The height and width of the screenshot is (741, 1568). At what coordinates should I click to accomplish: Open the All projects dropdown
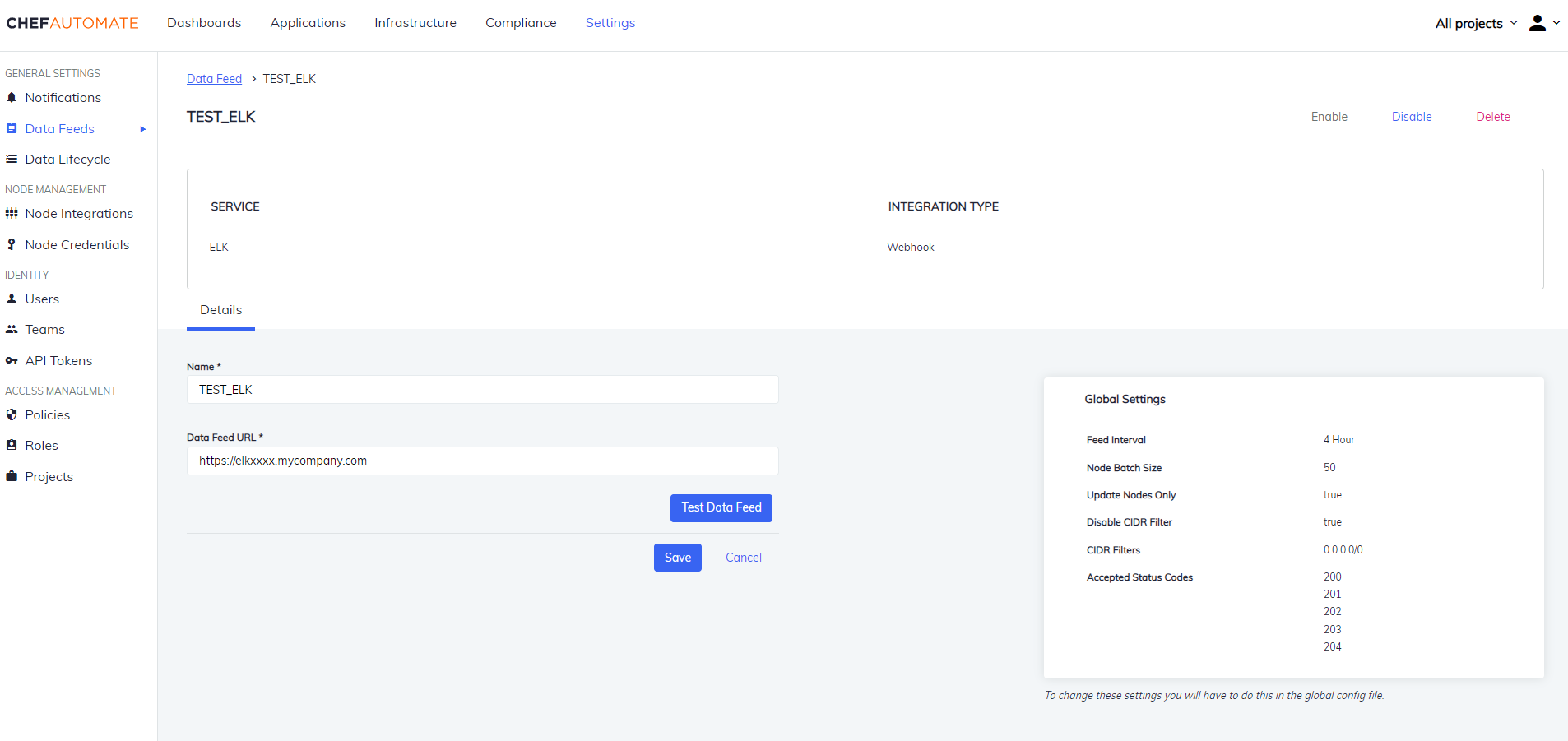point(1473,23)
